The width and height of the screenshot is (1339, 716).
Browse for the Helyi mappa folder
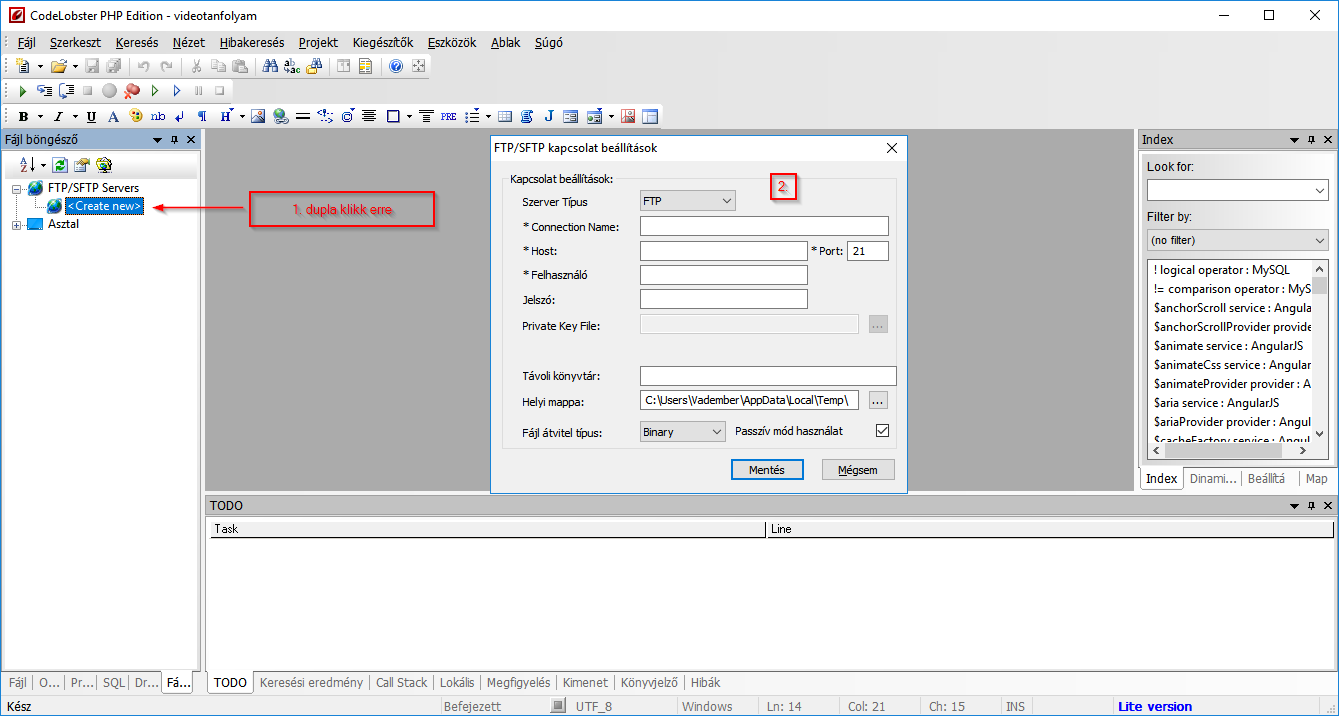(x=878, y=401)
